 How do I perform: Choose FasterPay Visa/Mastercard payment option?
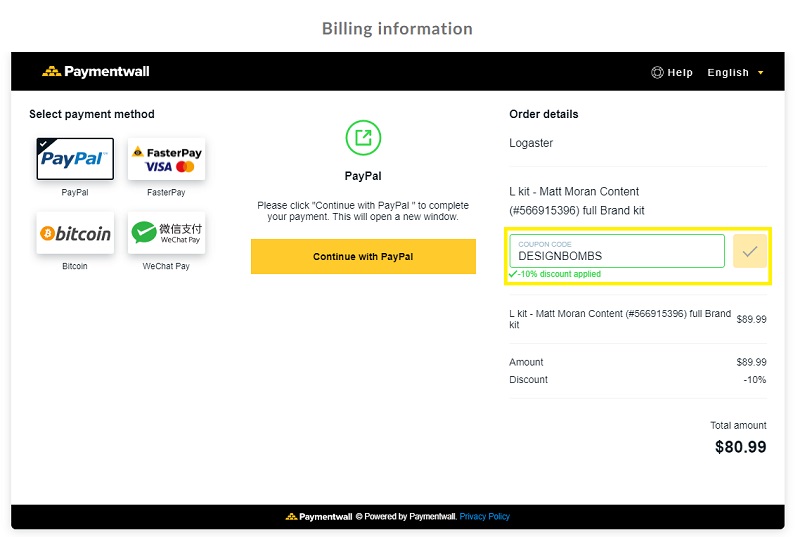click(x=166, y=159)
